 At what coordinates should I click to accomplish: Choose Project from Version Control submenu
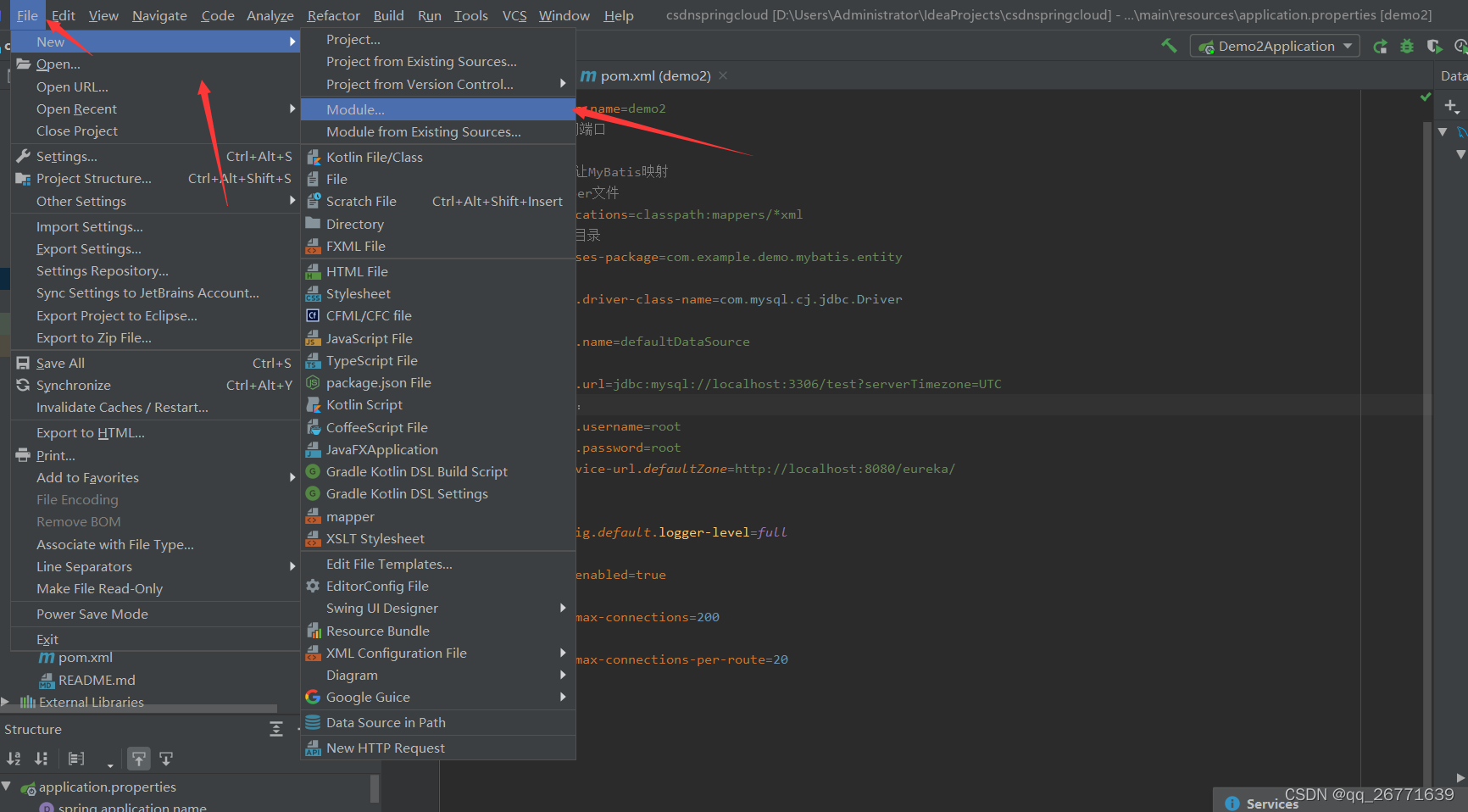coord(438,84)
